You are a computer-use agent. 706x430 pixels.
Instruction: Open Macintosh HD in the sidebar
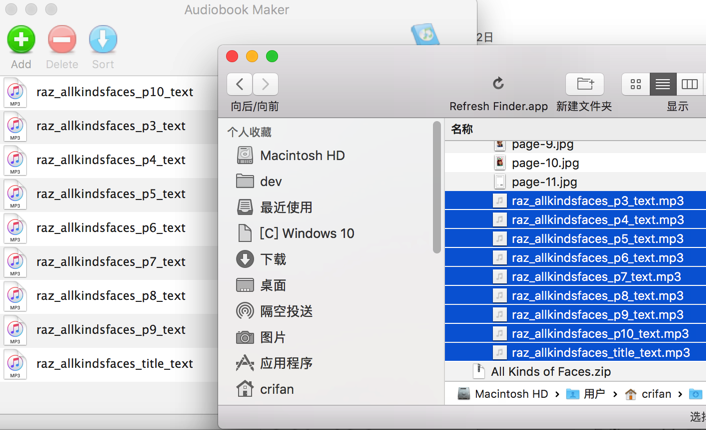290,155
